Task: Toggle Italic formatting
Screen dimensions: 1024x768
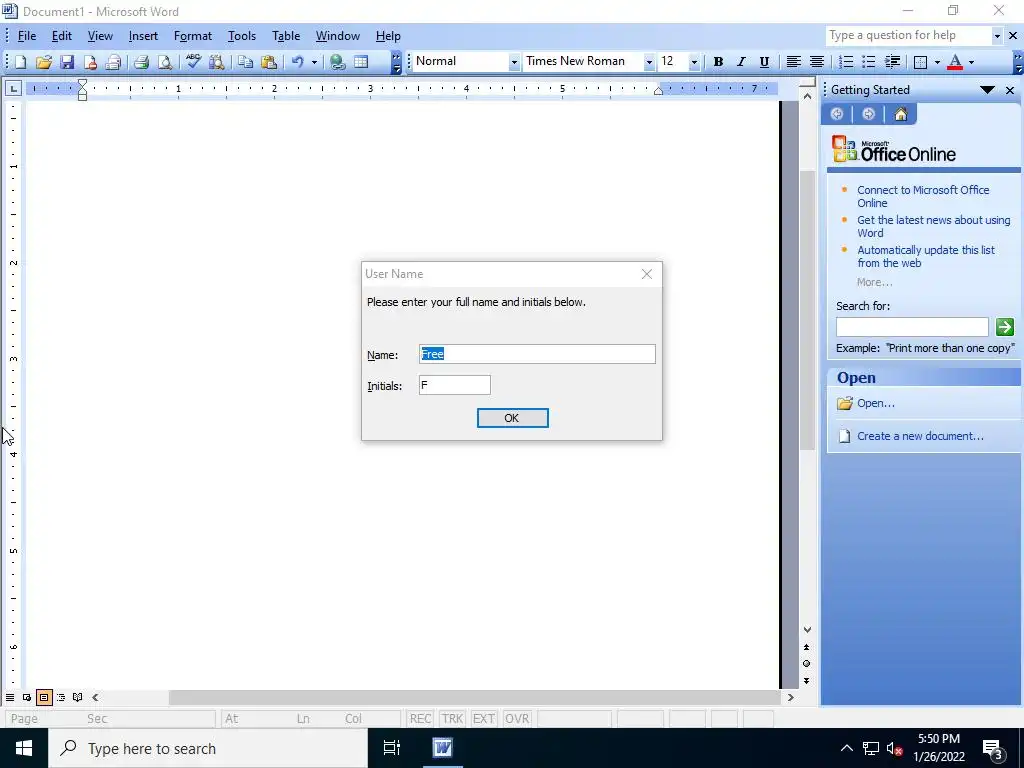Action: (x=741, y=61)
